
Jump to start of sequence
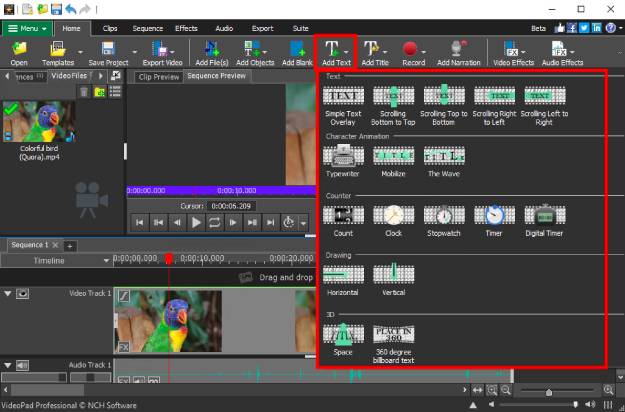(140, 223)
